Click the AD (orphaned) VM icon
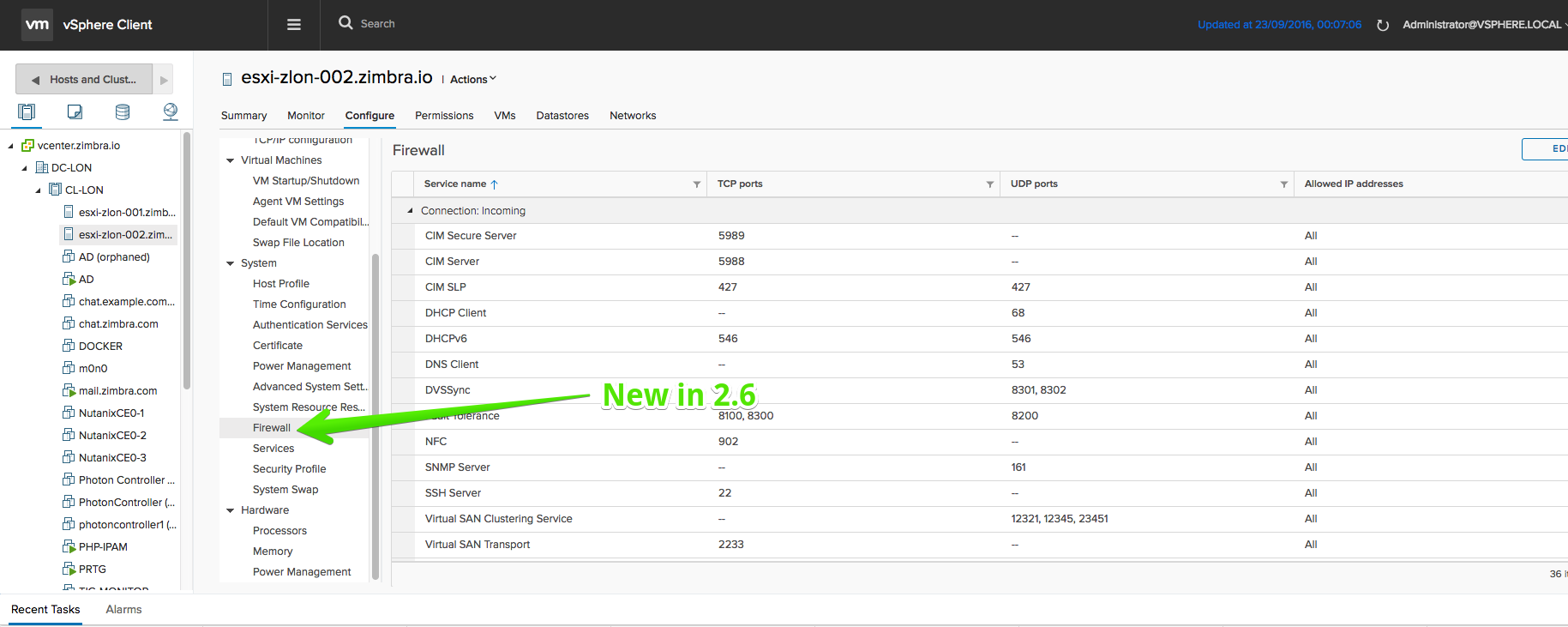Screen dimensions: 1568x627 (69, 256)
